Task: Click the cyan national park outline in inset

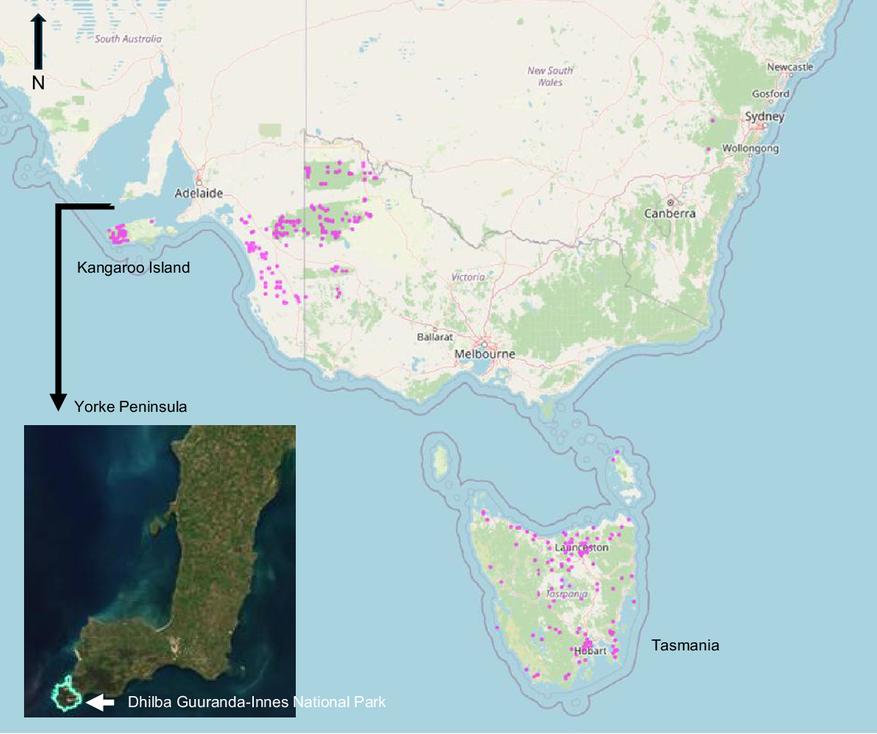Action: 67,694
